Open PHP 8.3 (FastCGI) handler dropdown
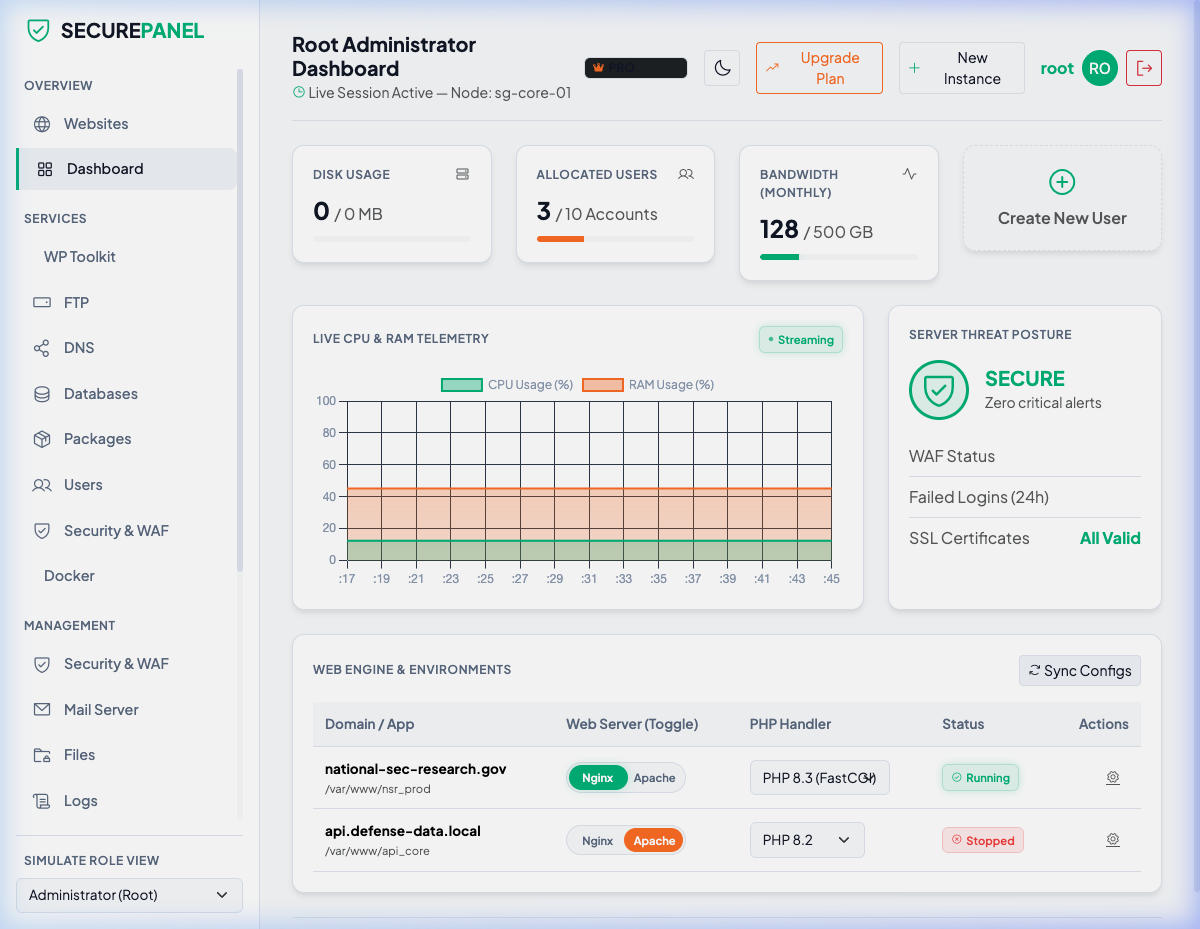The height and width of the screenshot is (929, 1200). [x=820, y=778]
